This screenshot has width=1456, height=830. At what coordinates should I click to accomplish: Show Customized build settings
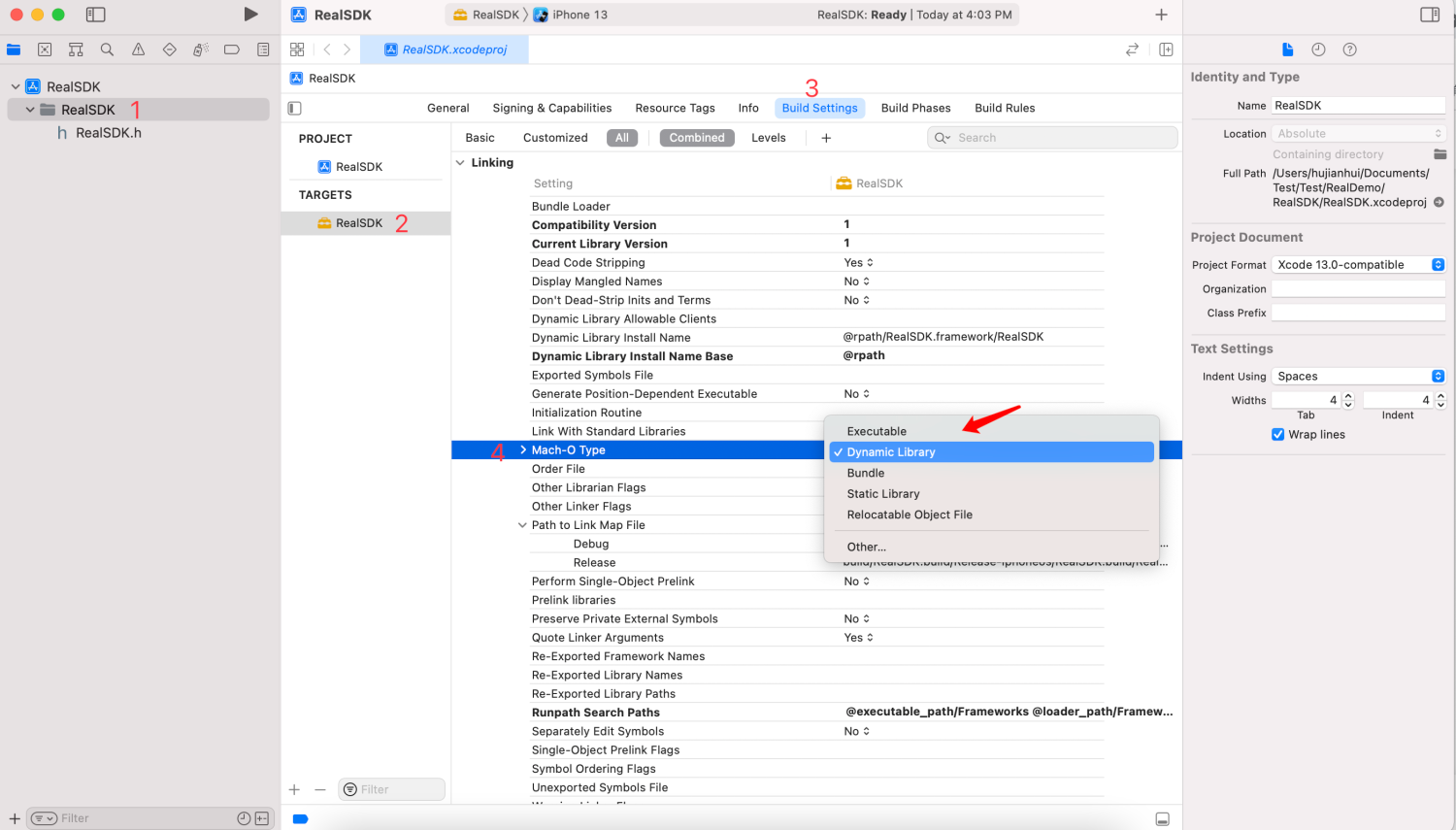pos(555,138)
